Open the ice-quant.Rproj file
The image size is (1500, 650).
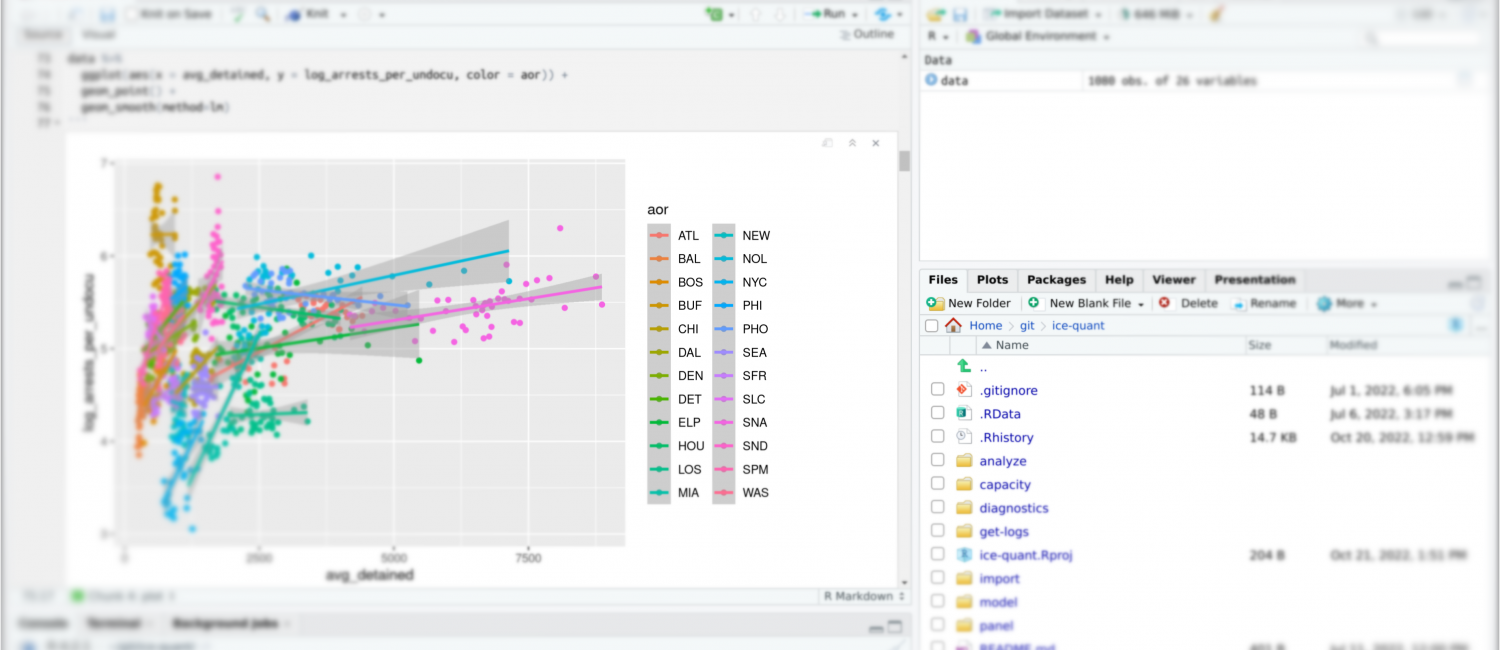click(x=1026, y=555)
